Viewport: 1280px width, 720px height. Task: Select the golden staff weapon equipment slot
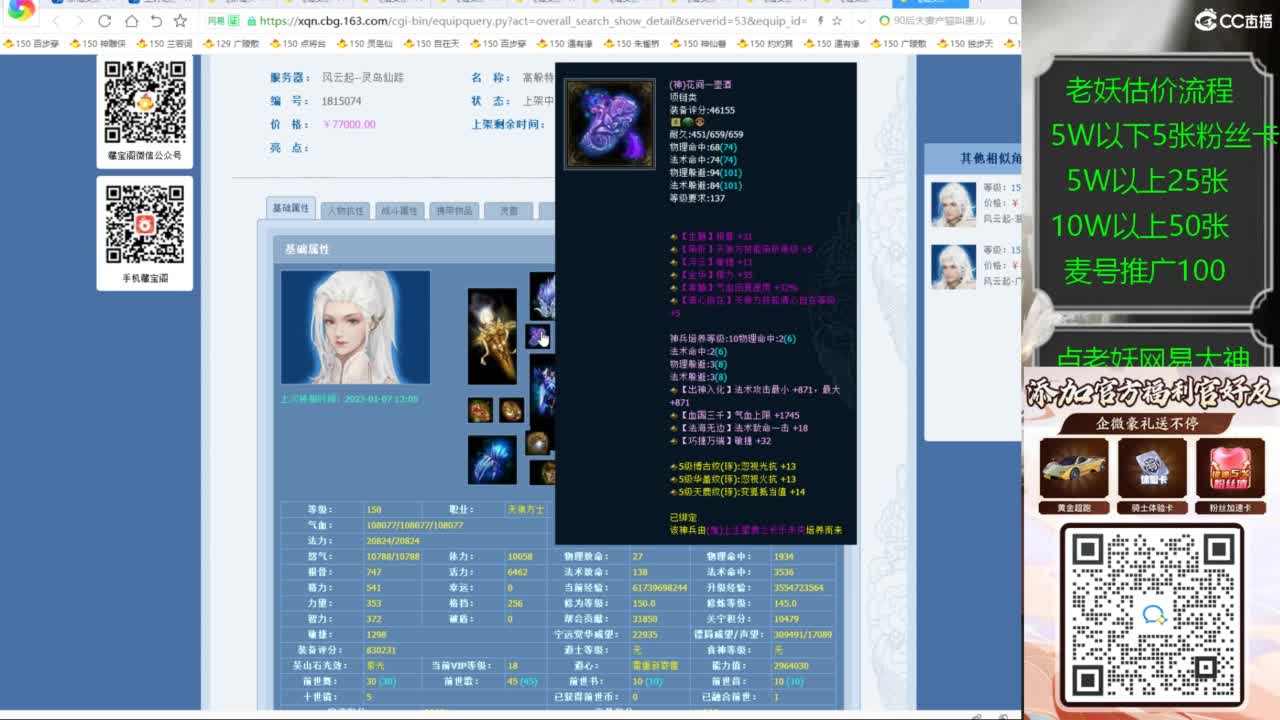pyautogui.click(x=492, y=336)
